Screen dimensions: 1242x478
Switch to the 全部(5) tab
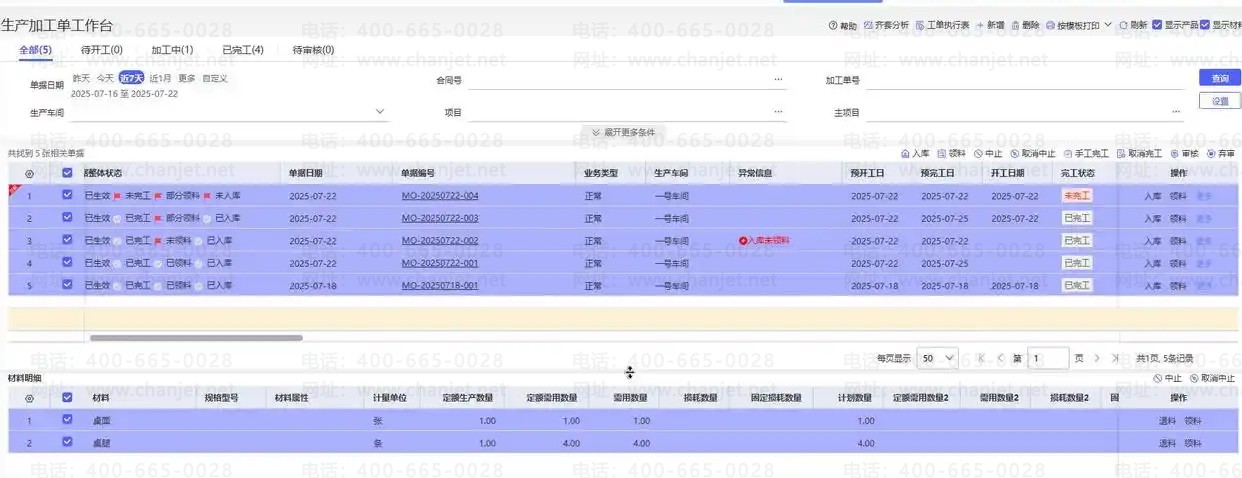click(36, 49)
